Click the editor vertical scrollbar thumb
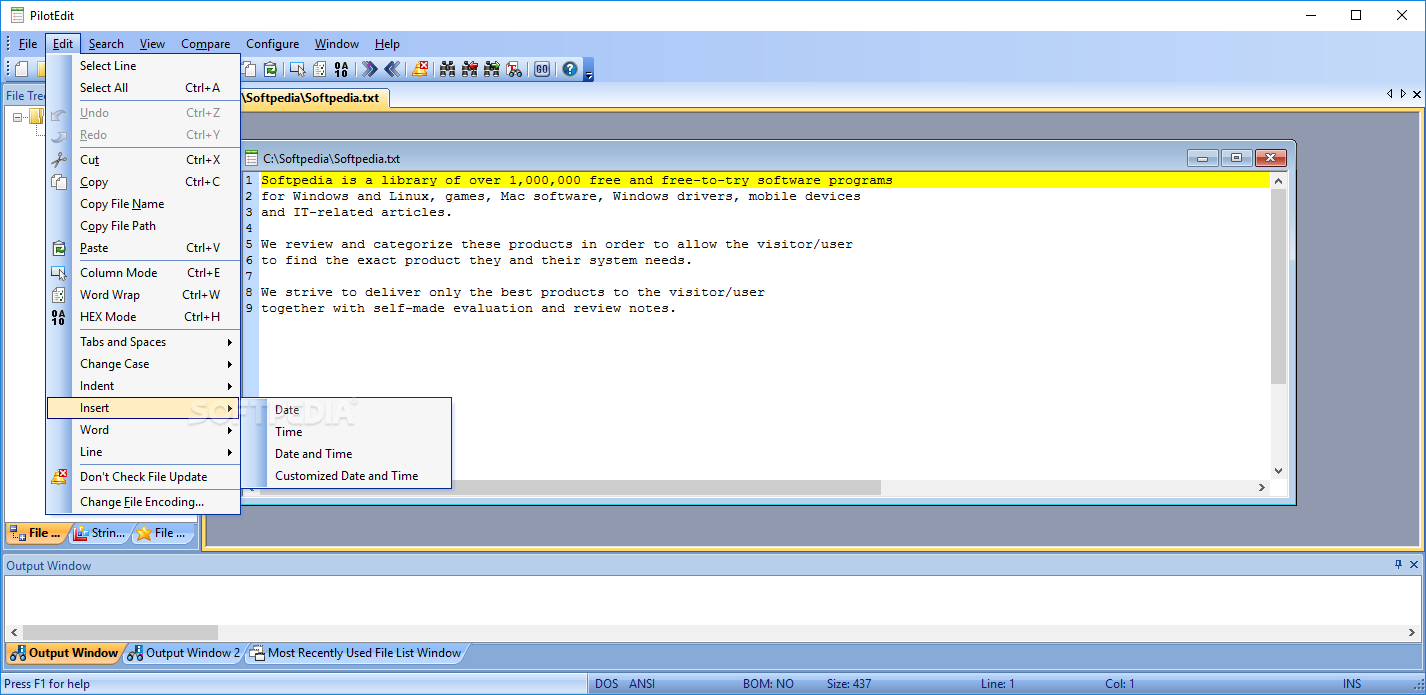This screenshot has height=695, width=1426. (1278, 286)
